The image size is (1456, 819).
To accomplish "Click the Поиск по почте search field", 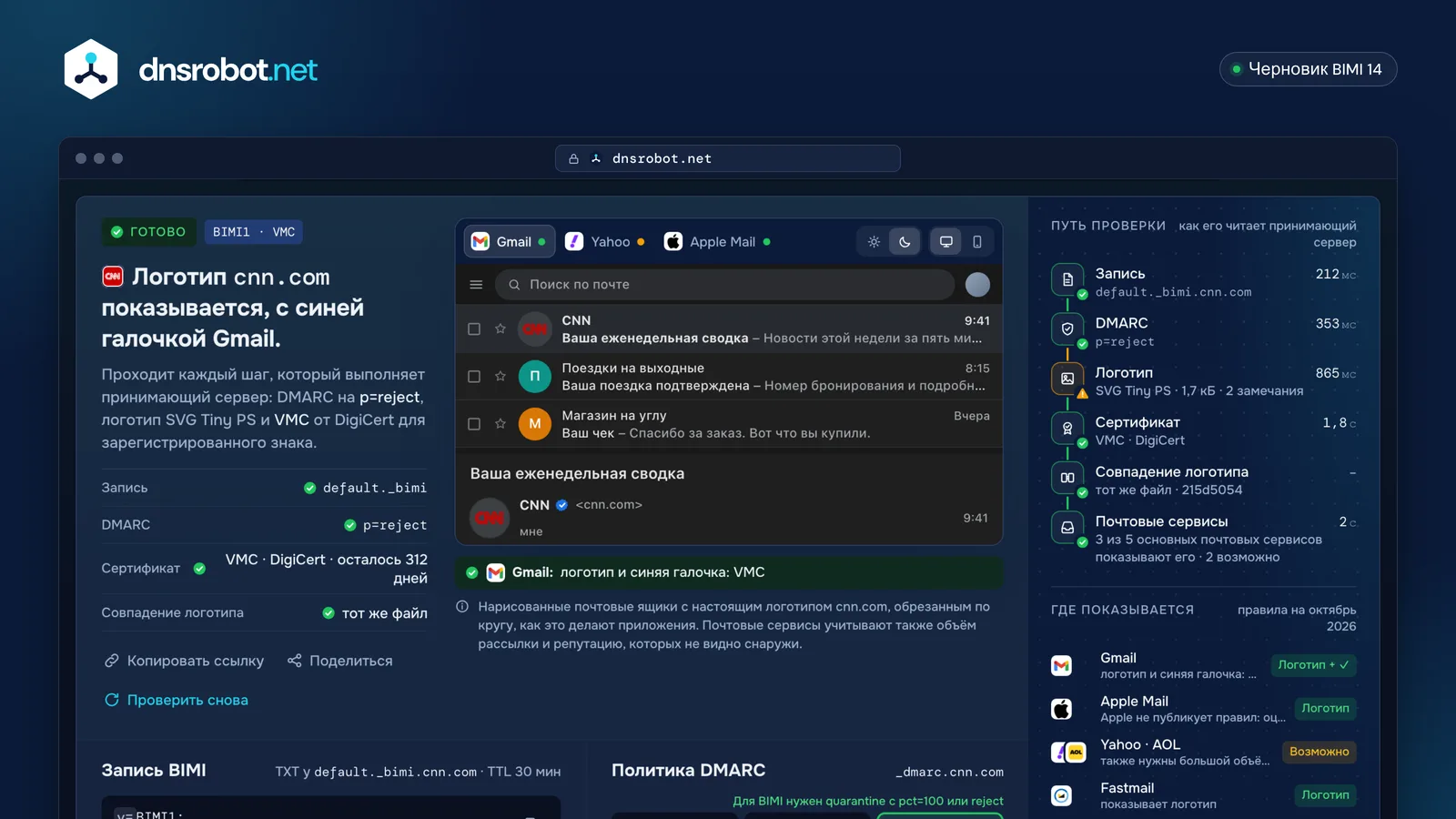I will [724, 285].
